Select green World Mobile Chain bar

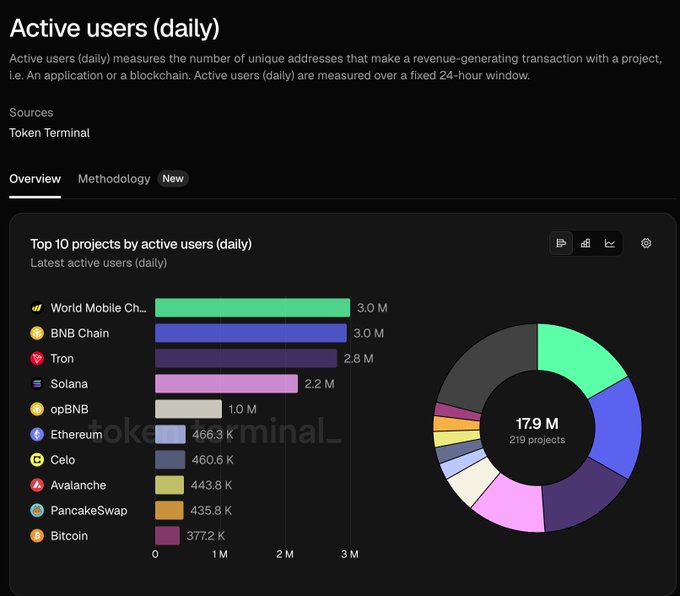252,308
